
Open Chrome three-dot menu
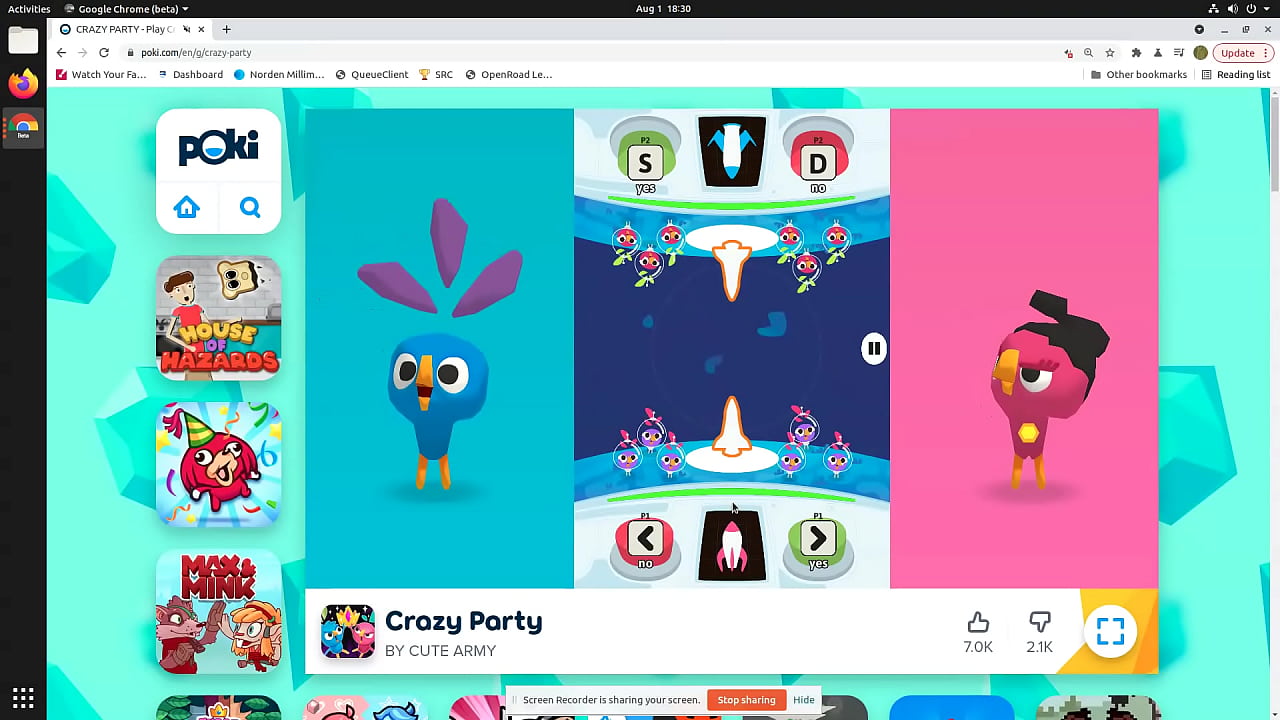[1266, 52]
